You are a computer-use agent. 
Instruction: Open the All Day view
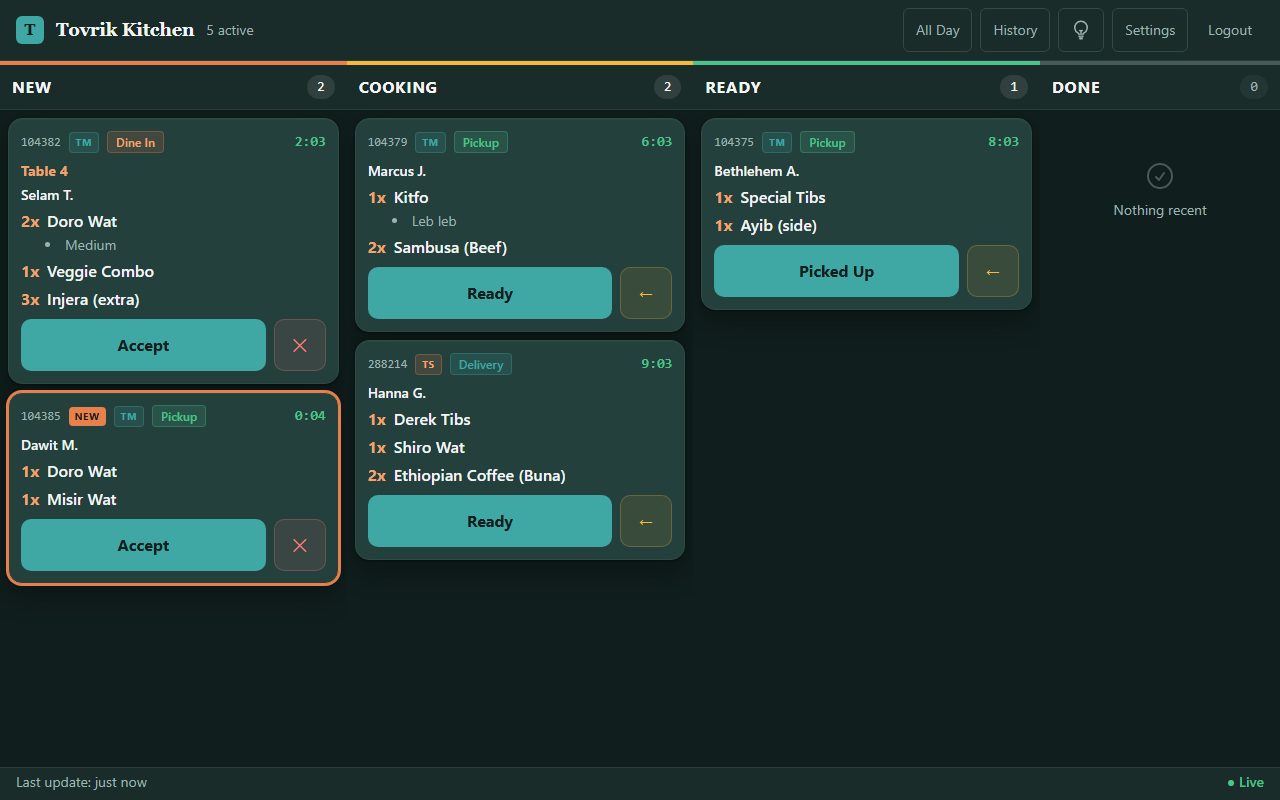pyautogui.click(x=937, y=30)
